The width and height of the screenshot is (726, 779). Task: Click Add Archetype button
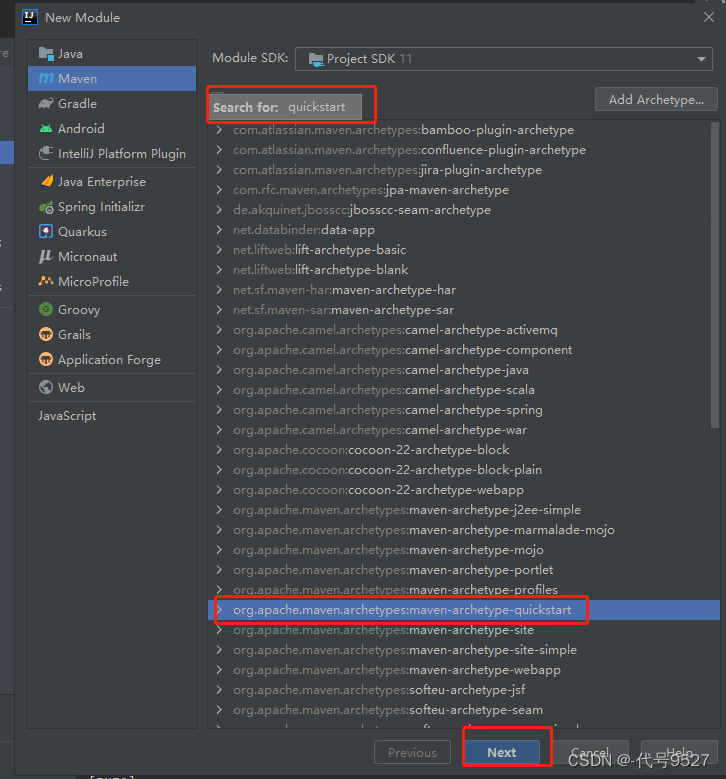tap(656, 99)
